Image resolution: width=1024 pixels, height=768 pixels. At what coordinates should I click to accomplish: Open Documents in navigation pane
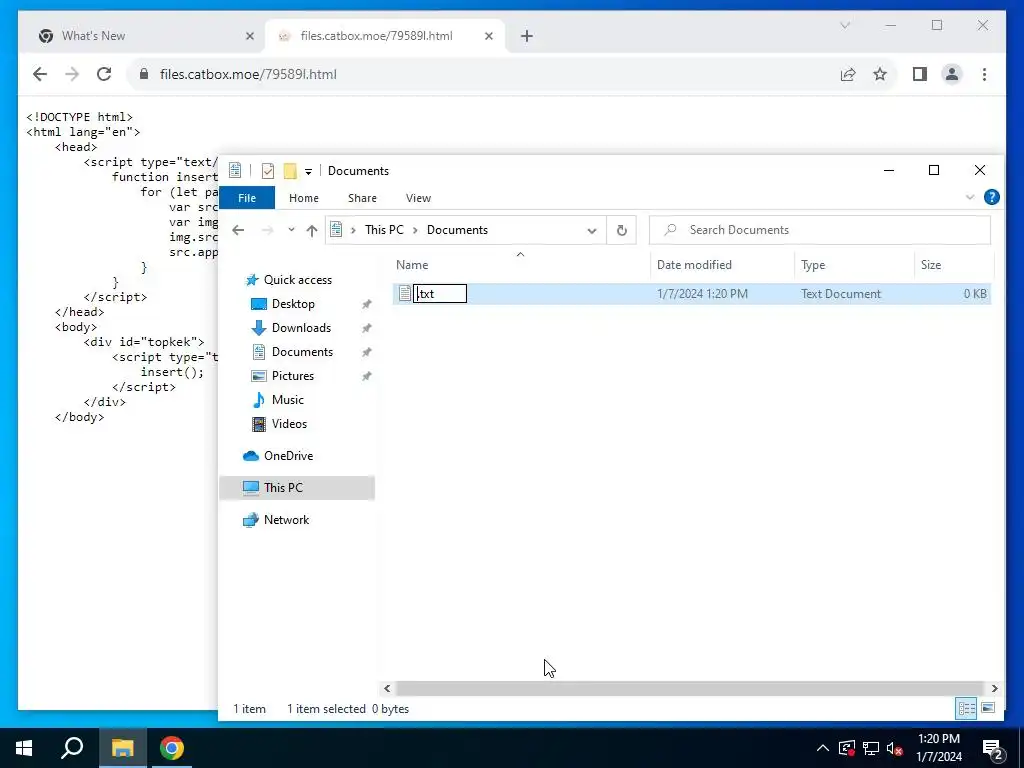click(x=302, y=352)
